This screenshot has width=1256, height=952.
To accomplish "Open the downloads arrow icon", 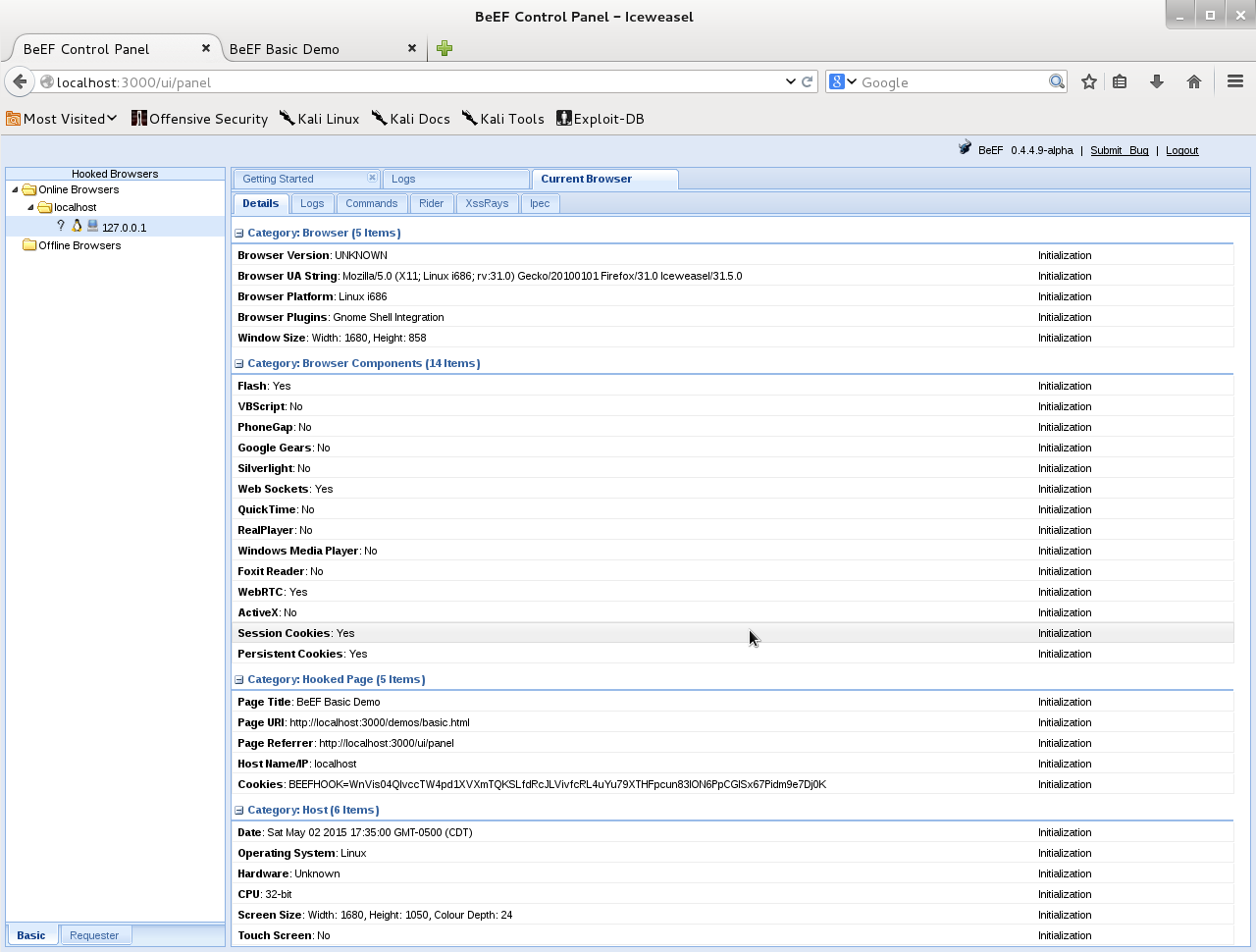I will [x=1157, y=81].
